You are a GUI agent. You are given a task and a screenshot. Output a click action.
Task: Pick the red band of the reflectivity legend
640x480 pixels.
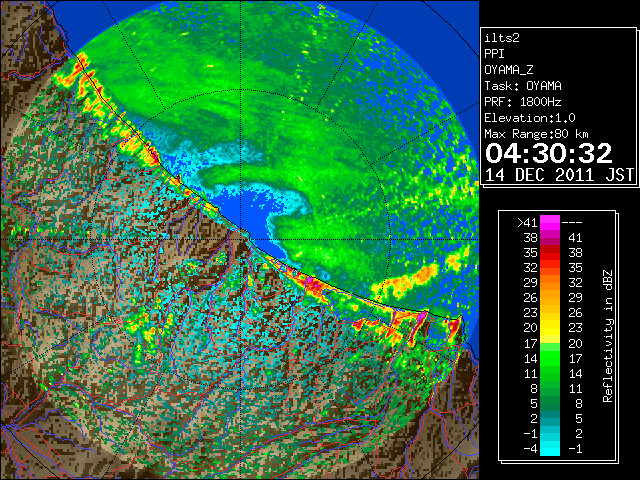(550, 253)
